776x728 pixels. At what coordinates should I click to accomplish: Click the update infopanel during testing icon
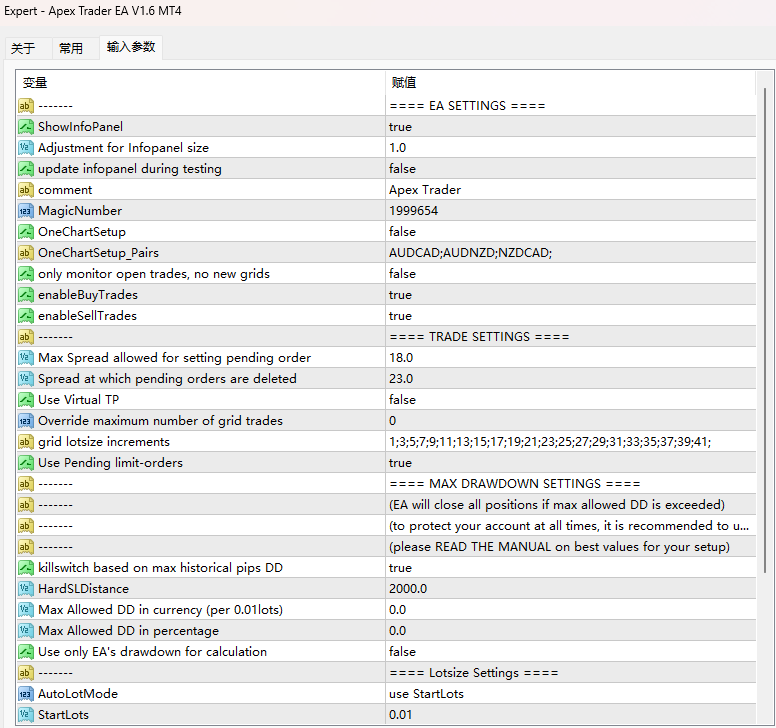point(26,169)
